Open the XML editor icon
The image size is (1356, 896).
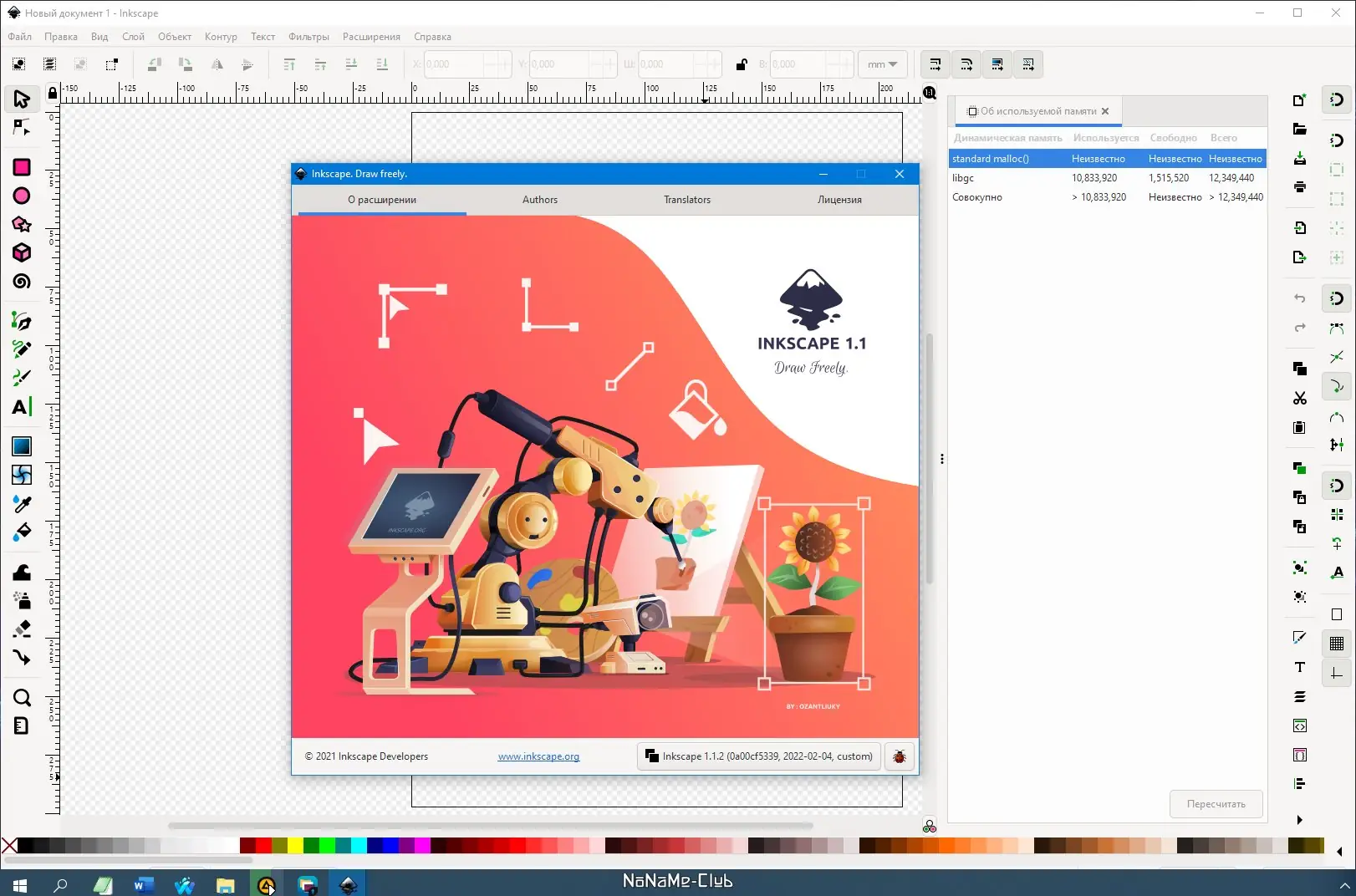(x=1299, y=725)
